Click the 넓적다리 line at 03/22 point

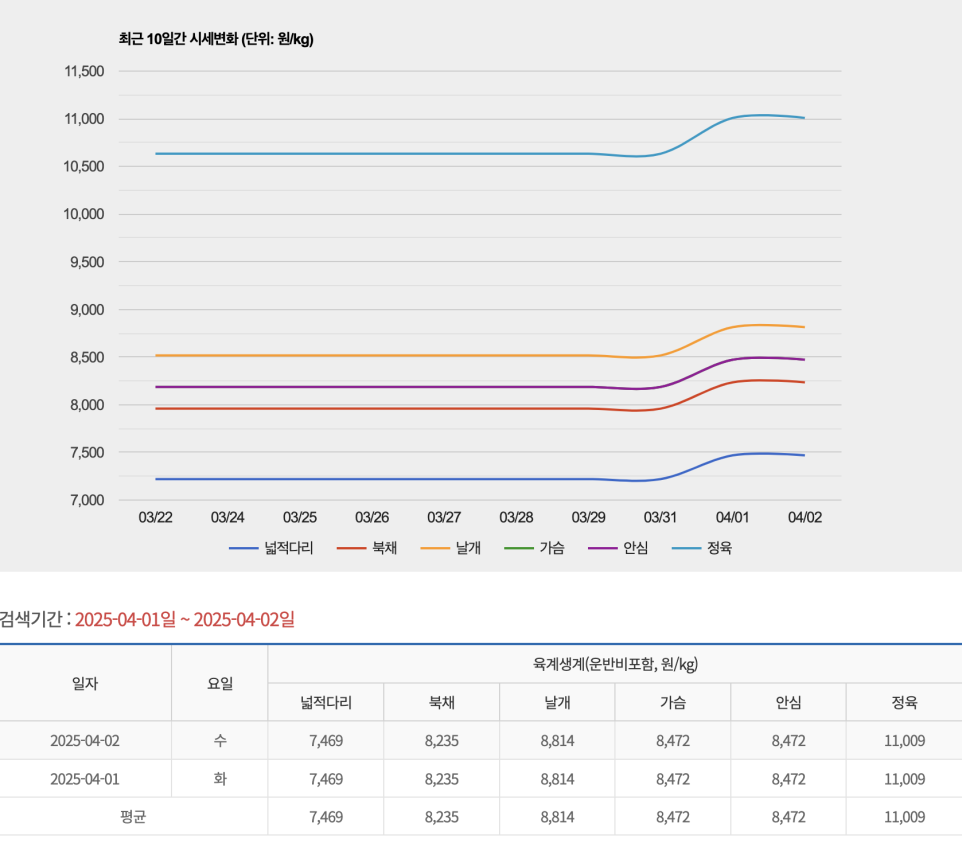pyautogui.click(x=156, y=479)
